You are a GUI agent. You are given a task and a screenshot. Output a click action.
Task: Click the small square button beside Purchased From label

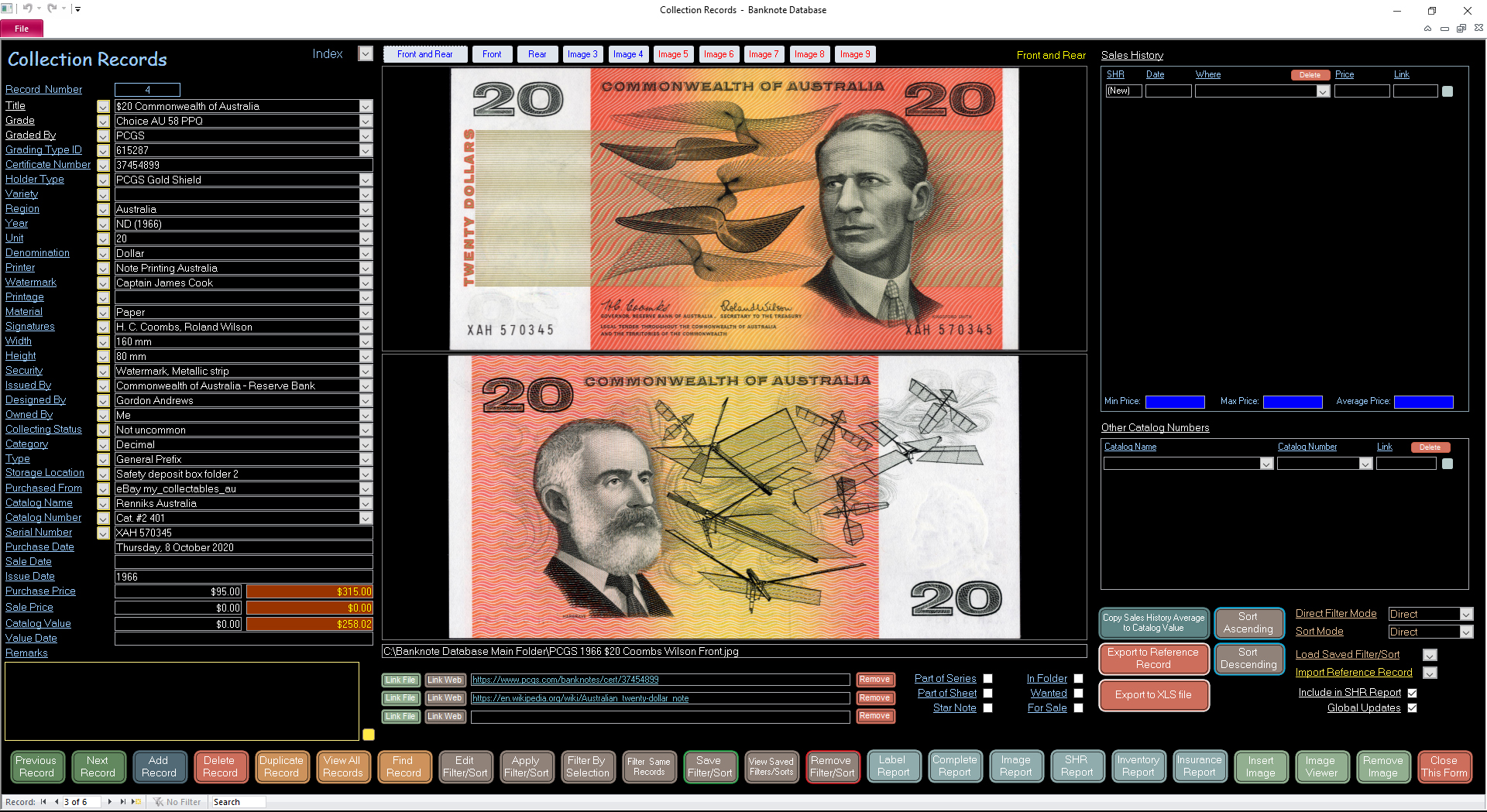pos(103,488)
